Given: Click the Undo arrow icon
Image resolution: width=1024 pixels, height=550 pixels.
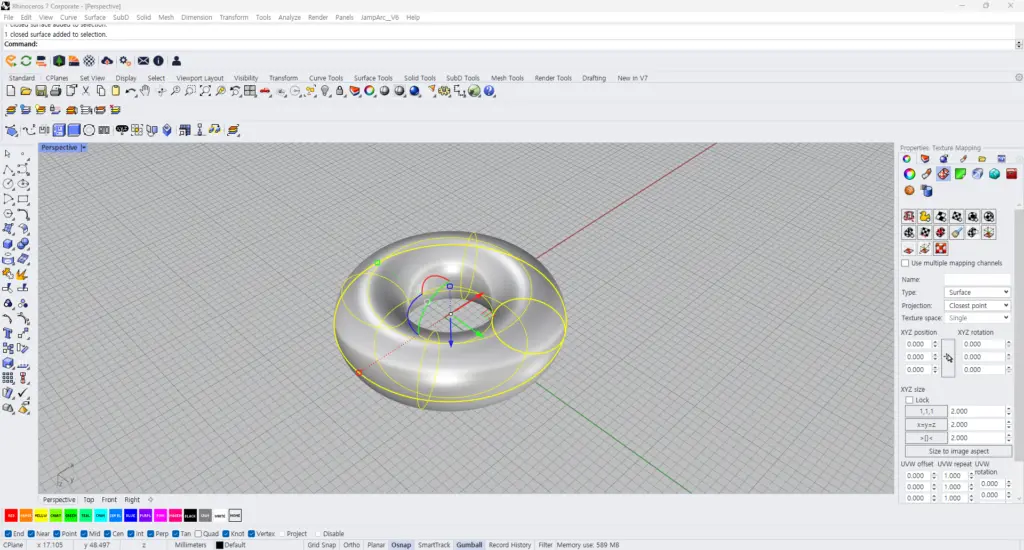Looking at the screenshot, I should pos(131,91).
